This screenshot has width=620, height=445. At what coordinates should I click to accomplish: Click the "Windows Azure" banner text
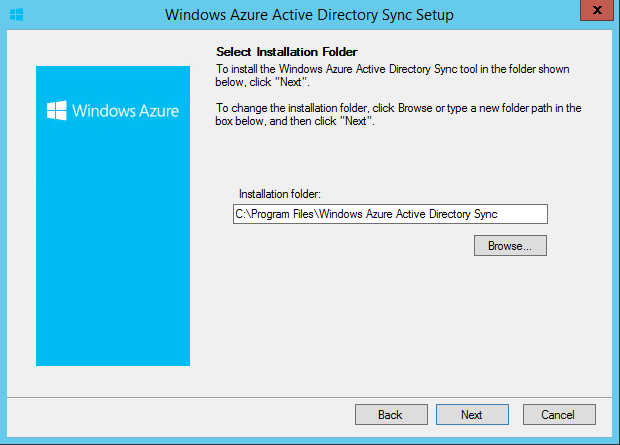[125, 111]
